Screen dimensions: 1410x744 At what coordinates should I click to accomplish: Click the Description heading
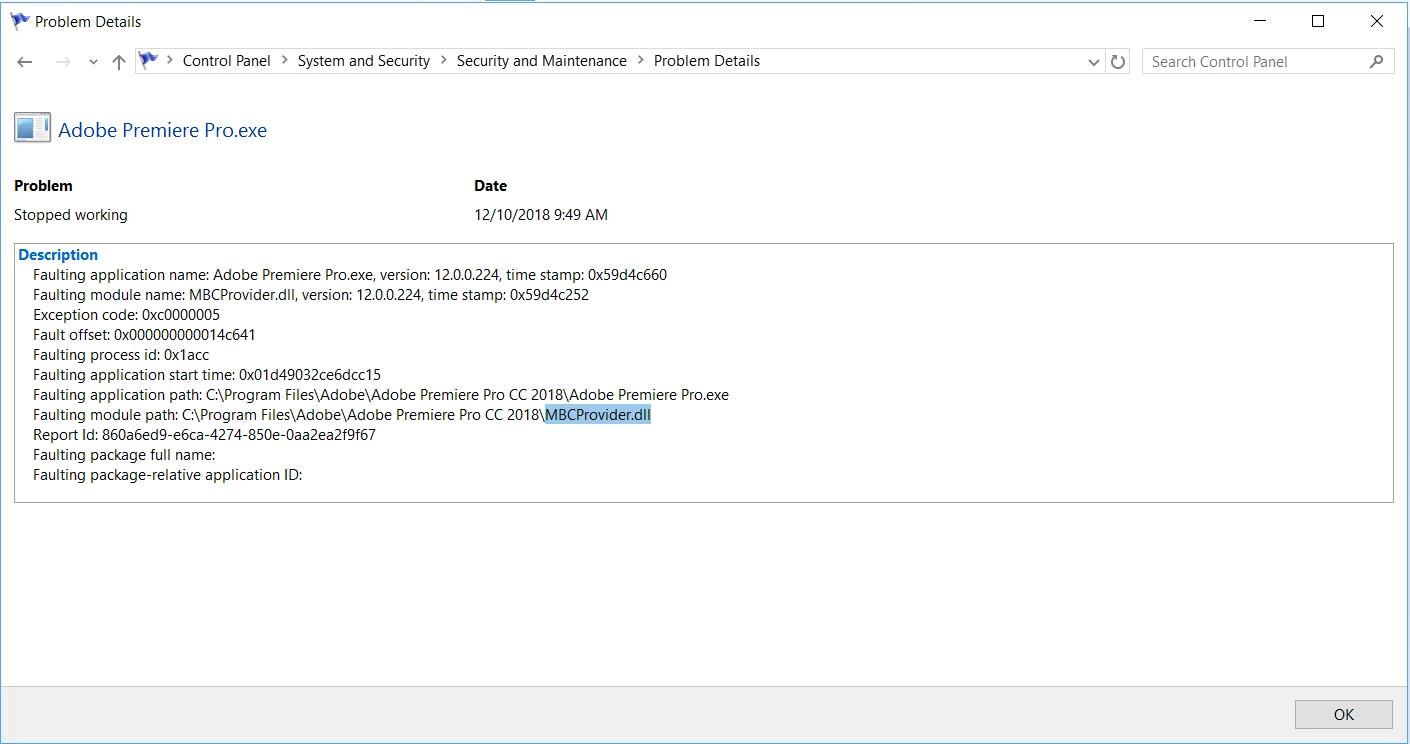click(x=58, y=255)
